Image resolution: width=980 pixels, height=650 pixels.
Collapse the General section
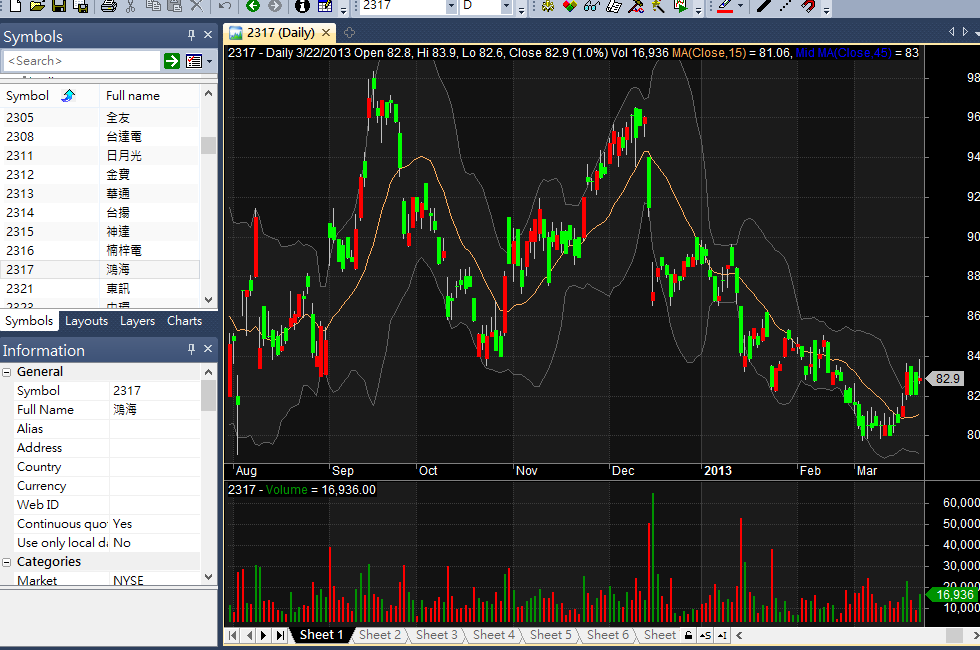pos(7,372)
